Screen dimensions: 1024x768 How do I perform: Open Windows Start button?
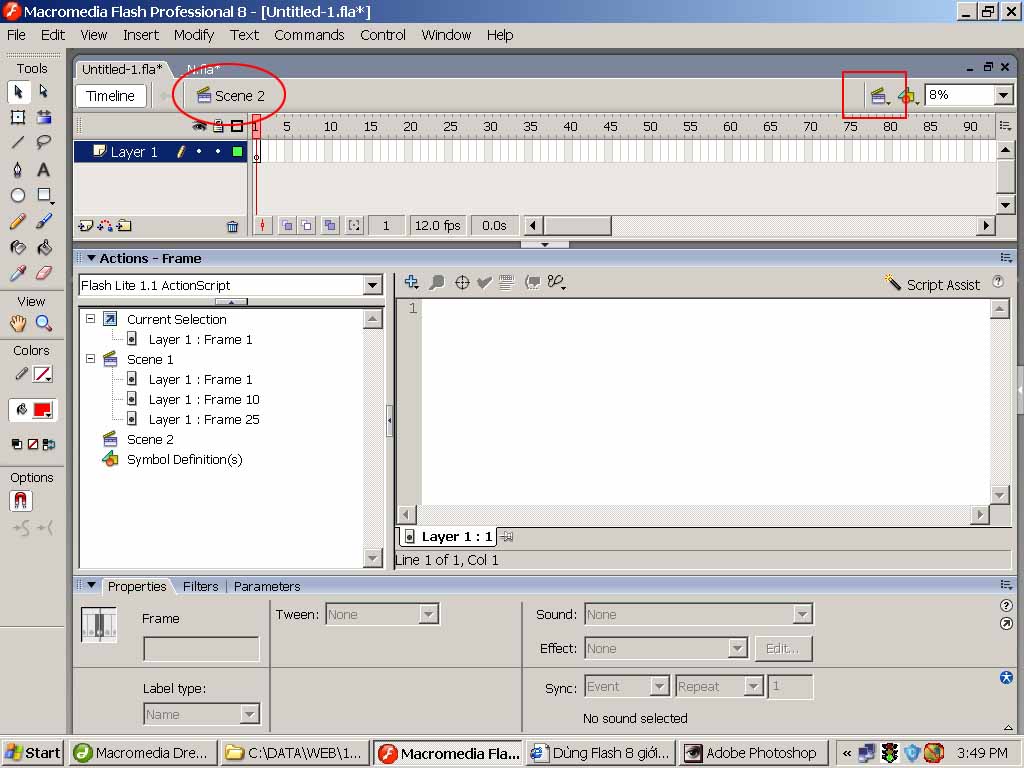point(32,753)
